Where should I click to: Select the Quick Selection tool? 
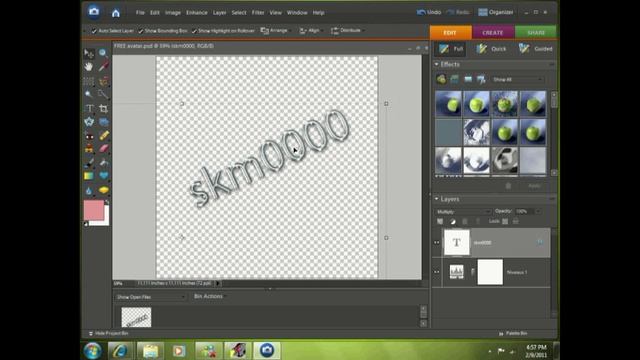[103, 94]
